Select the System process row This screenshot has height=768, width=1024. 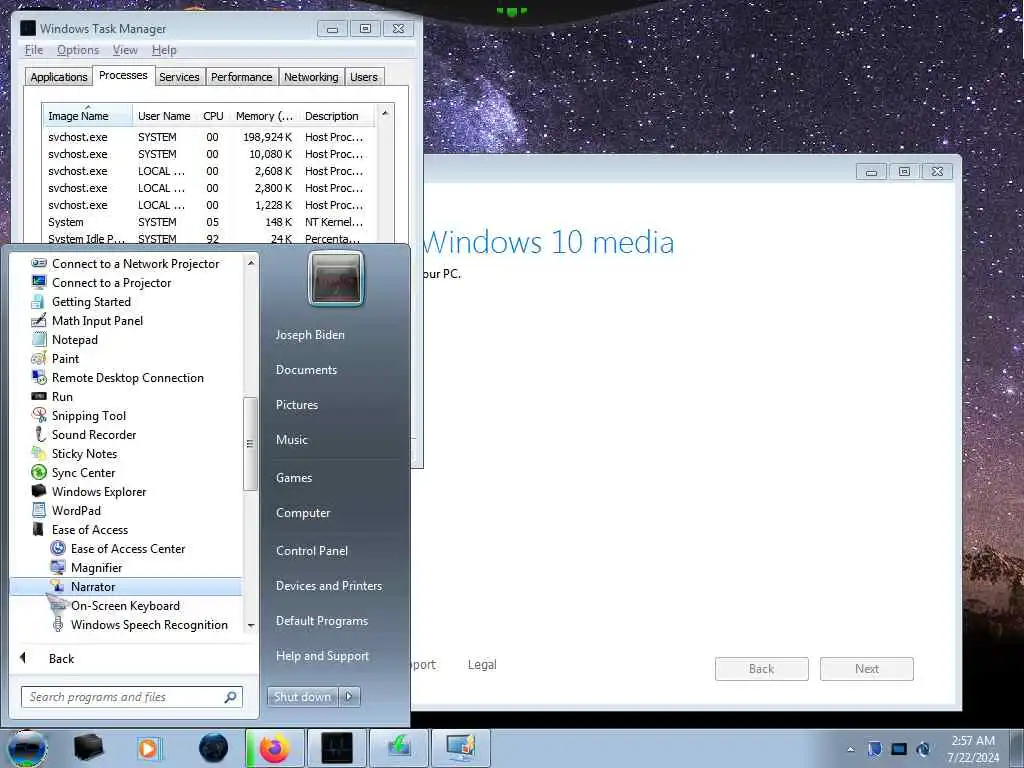tap(208, 222)
